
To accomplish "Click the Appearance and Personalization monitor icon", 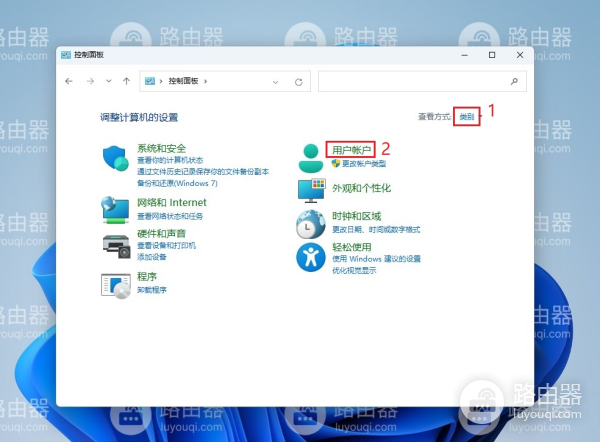I will pos(311,190).
